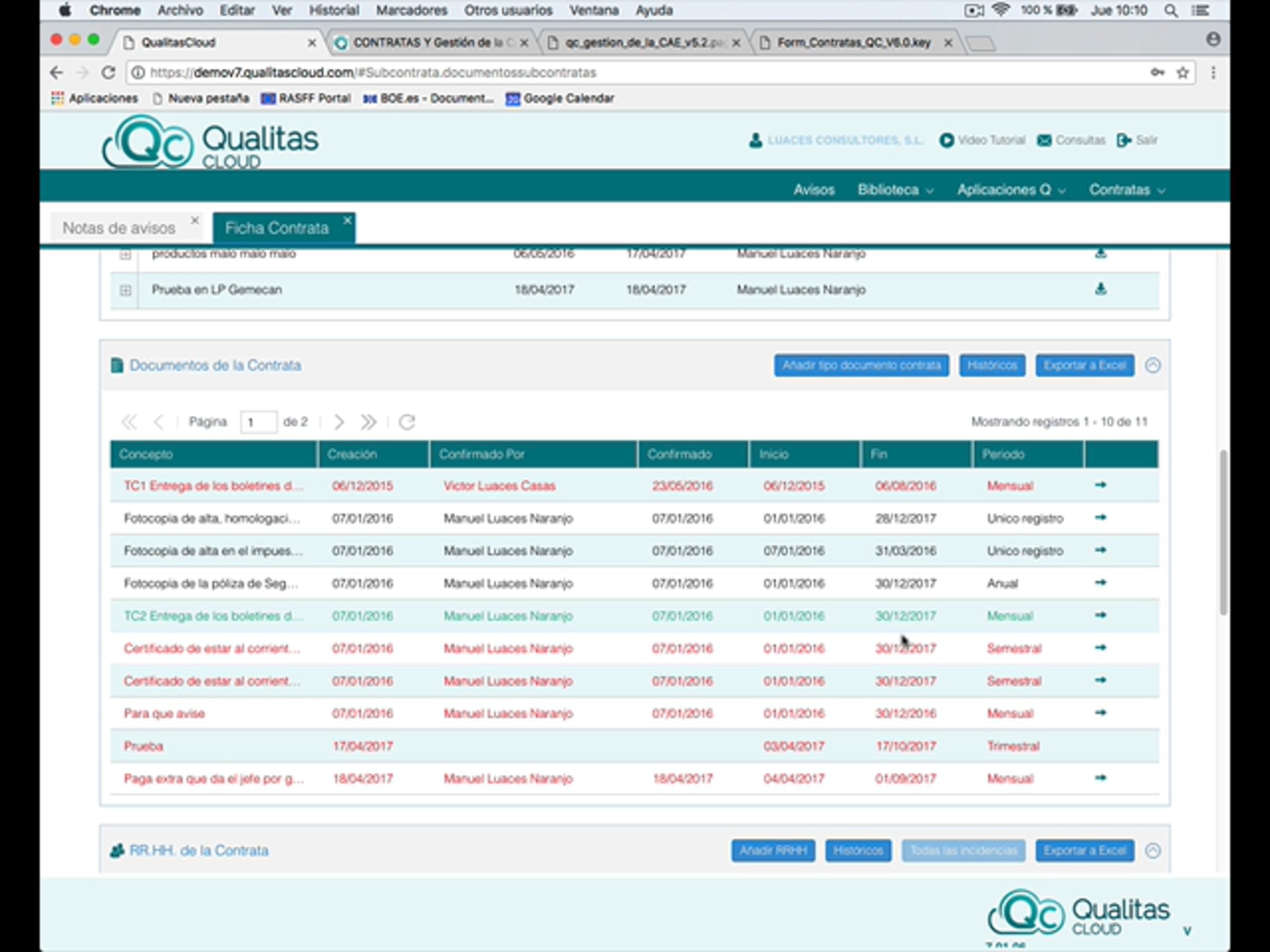Open arrow for TC2 Entrega de los boletines row
This screenshot has width=1270, height=952.
click(1100, 615)
